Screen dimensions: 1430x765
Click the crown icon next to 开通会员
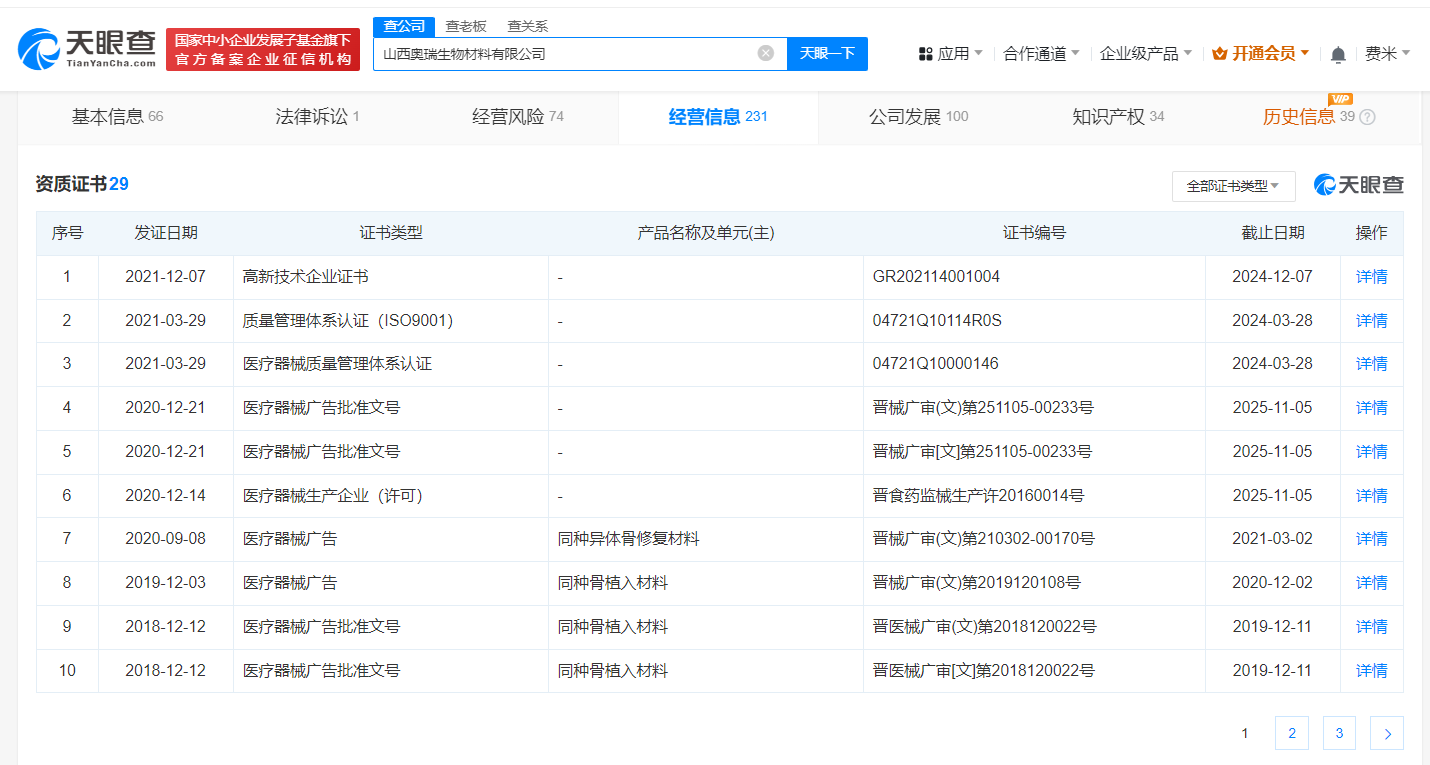point(1220,53)
